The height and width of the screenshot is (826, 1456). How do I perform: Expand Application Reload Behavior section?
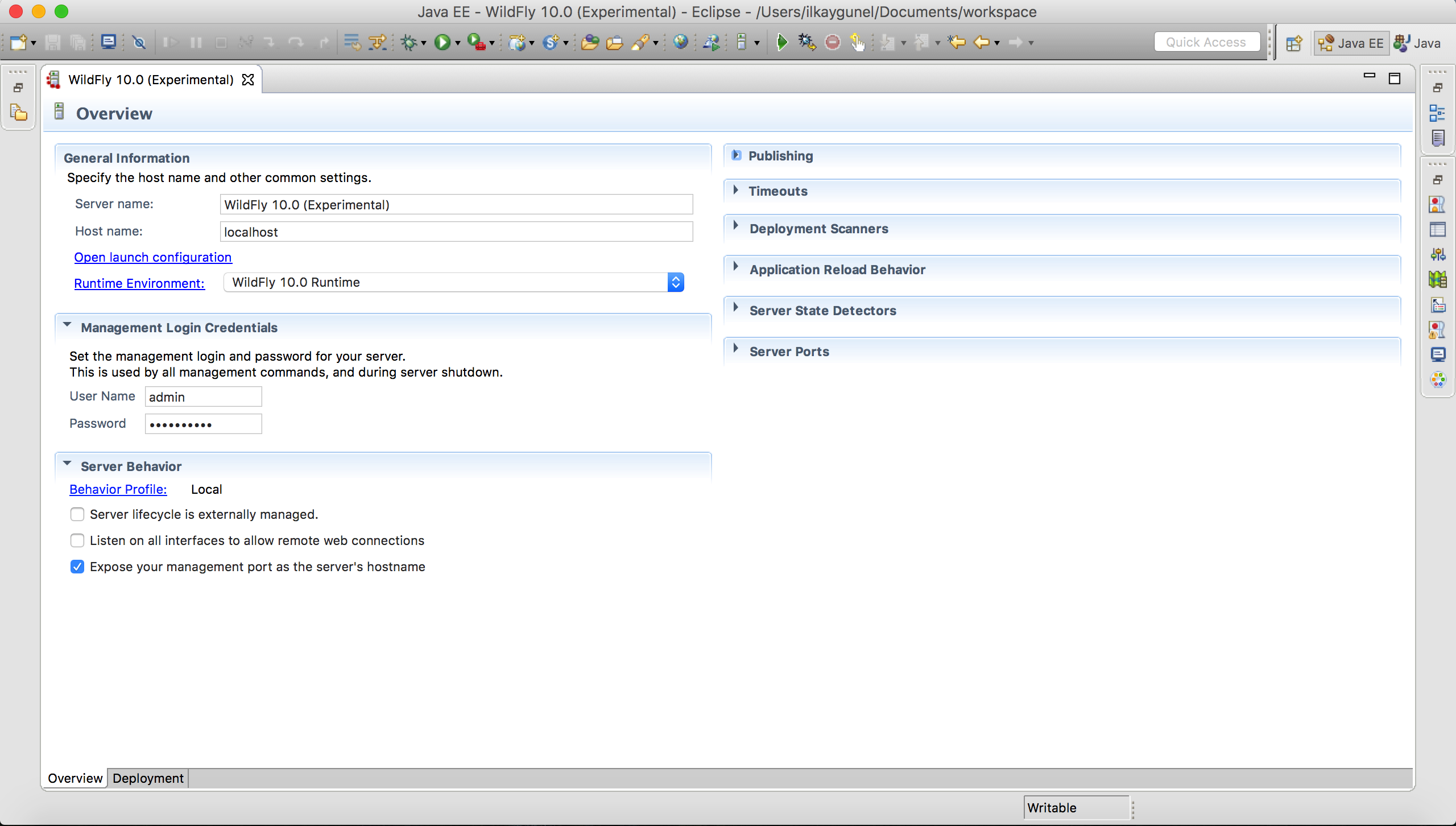tap(736, 266)
